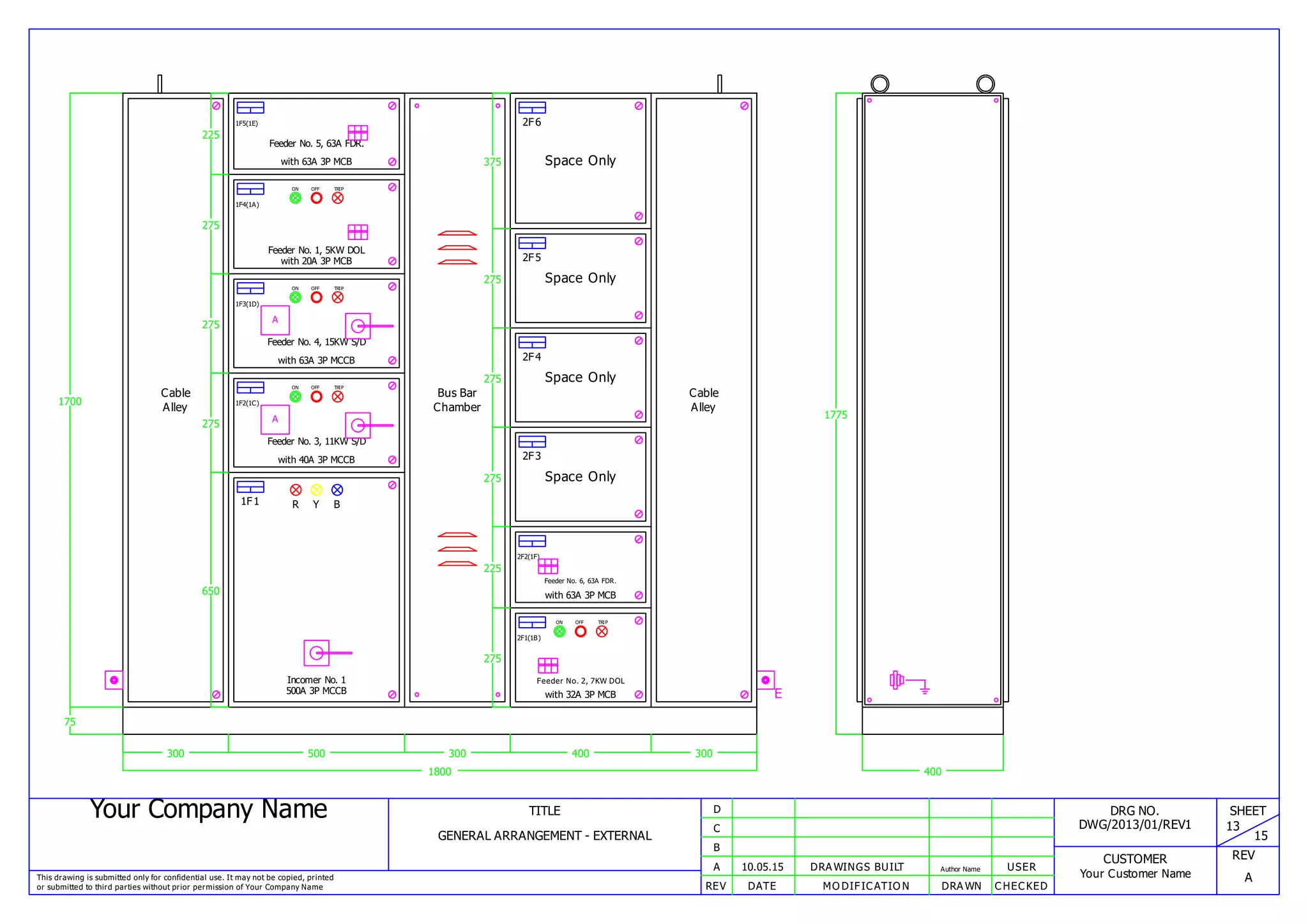Click the 1700 height dimension label
Image resolution: width=1308 pixels, height=924 pixels.
(x=70, y=402)
